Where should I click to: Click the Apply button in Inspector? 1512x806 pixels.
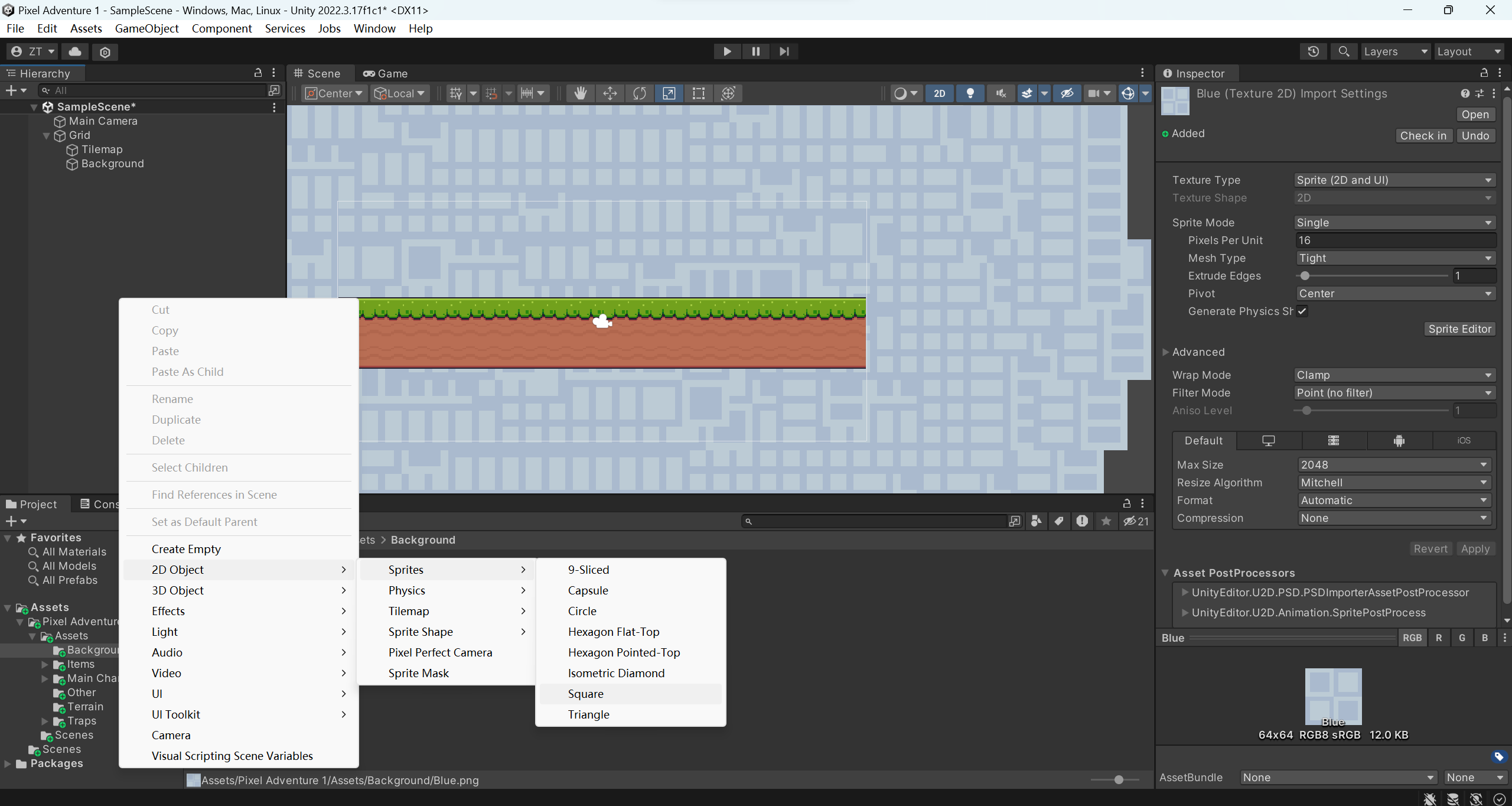[x=1475, y=548]
